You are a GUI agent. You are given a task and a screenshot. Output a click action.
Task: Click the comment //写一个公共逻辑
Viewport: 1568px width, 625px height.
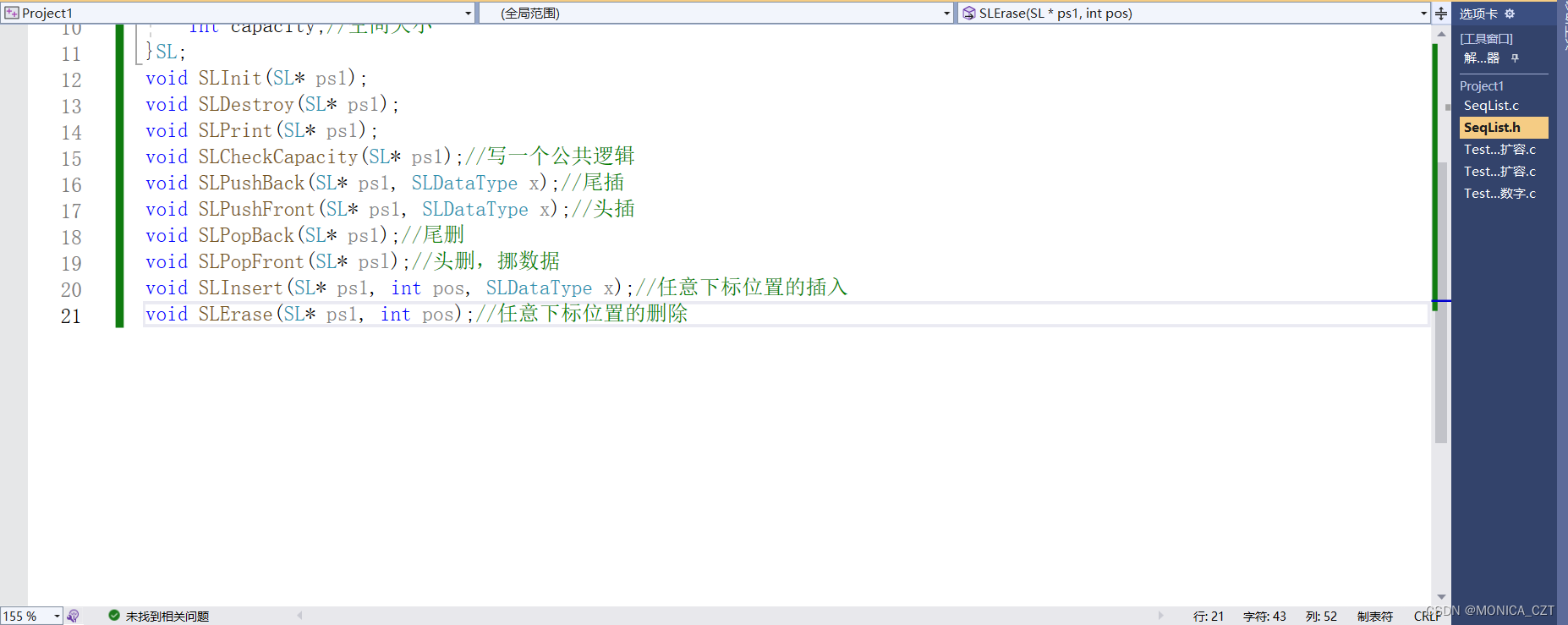[x=551, y=156]
